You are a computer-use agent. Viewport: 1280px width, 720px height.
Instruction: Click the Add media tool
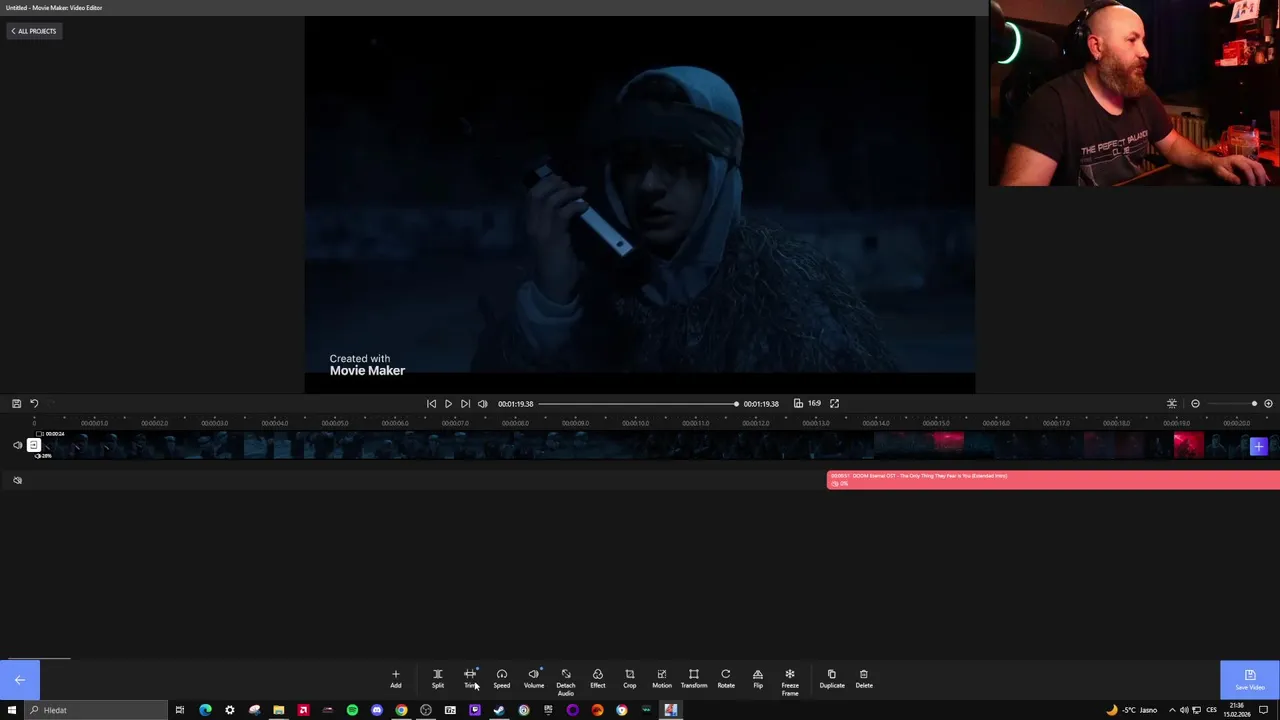pyautogui.click(x=395, y=679)
